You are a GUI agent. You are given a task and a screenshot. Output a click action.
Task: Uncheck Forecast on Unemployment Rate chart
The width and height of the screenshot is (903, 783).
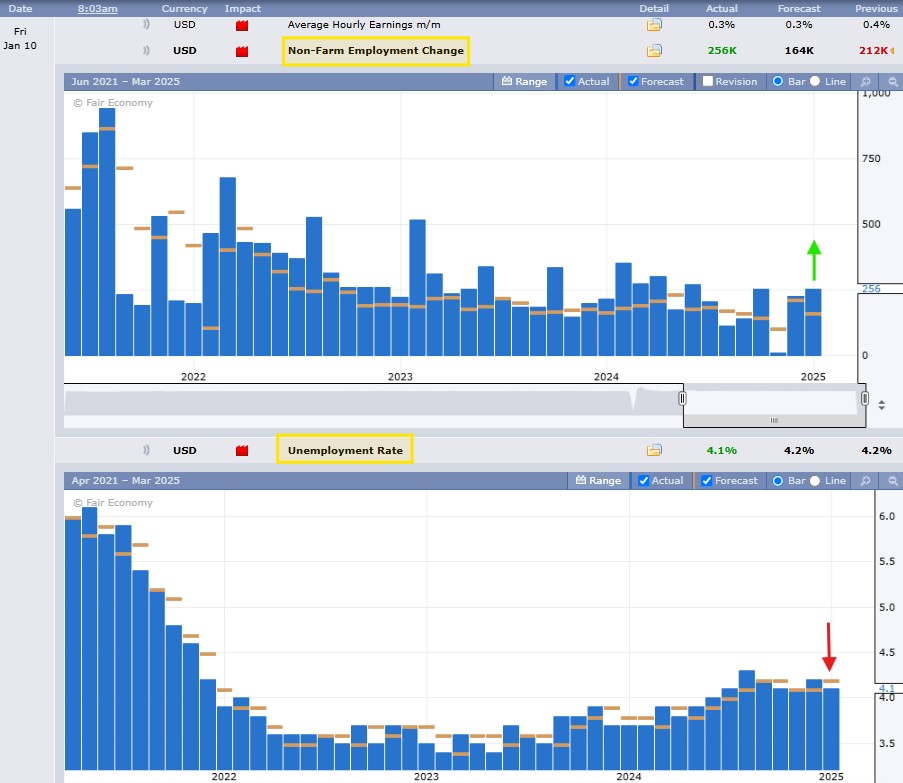[707, 480]
